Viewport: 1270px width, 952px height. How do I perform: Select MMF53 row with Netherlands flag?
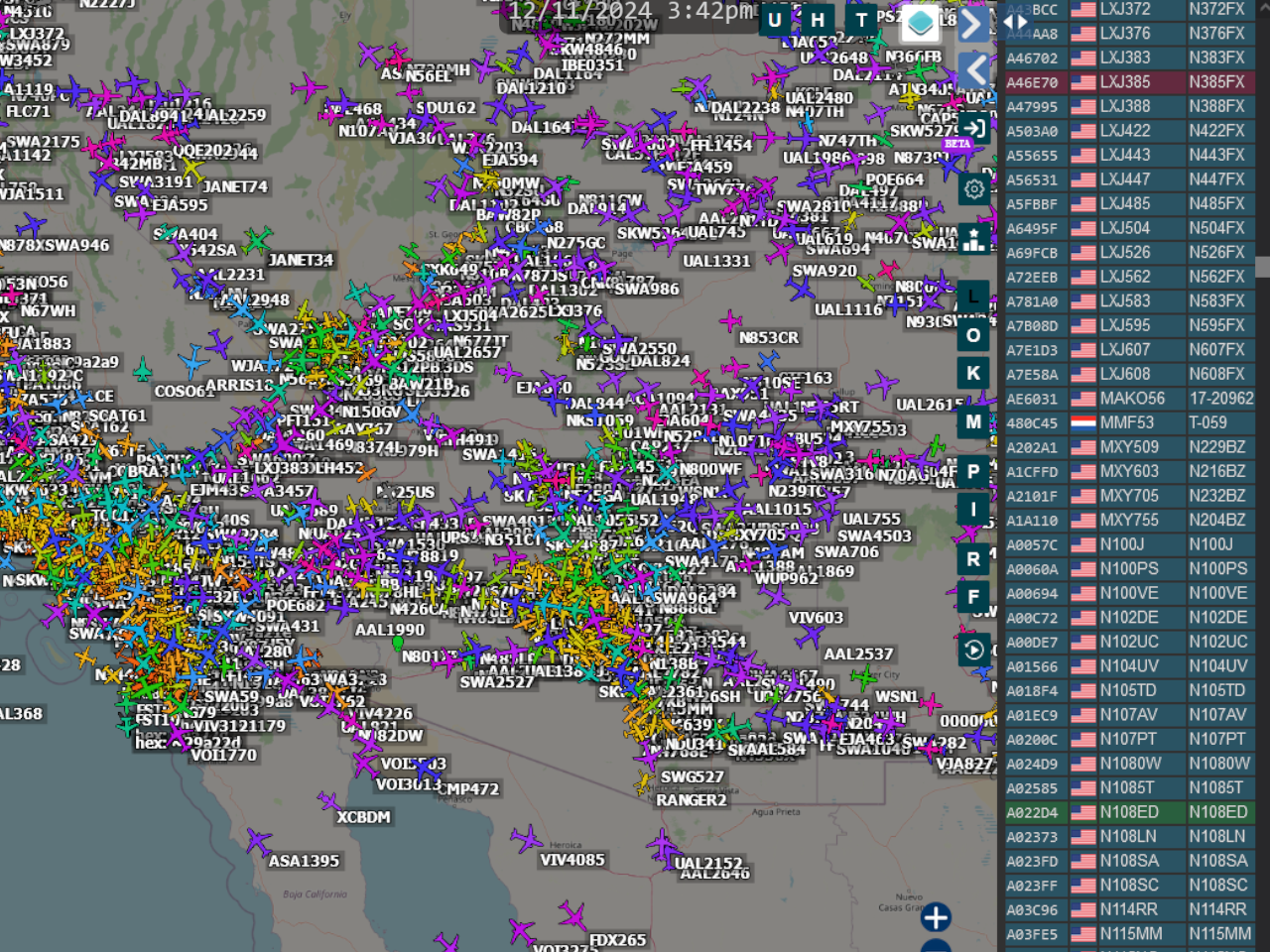pos(1129,422)
